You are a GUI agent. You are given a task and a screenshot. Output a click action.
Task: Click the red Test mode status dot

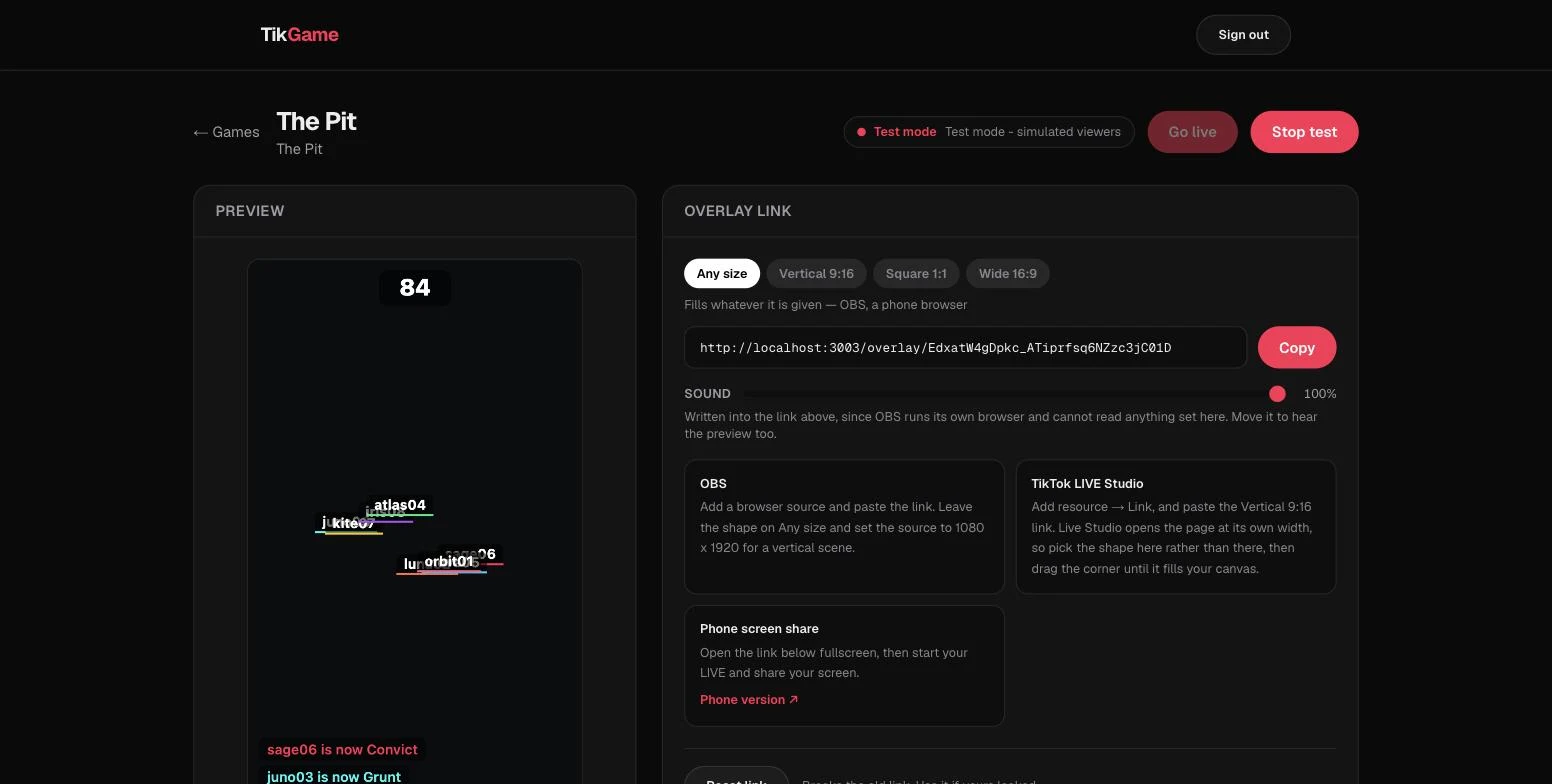pyautogui.click(x=861, y=132)
